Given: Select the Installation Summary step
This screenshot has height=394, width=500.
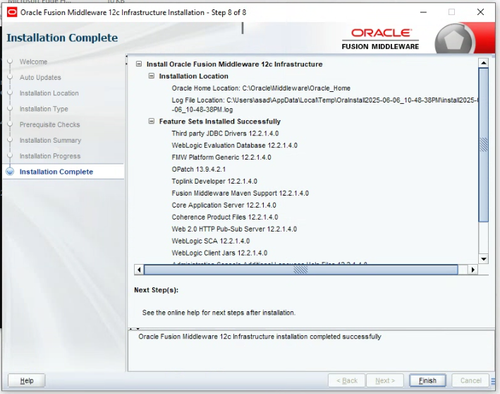Looking at the screenshot, I should [50, 140].
